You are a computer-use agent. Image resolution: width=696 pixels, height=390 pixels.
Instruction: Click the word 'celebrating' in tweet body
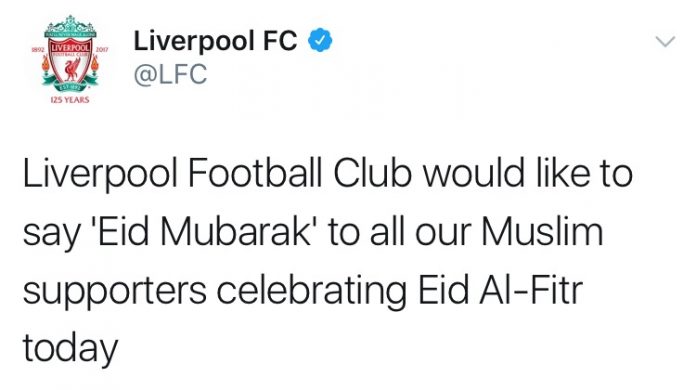pos(312,292)
